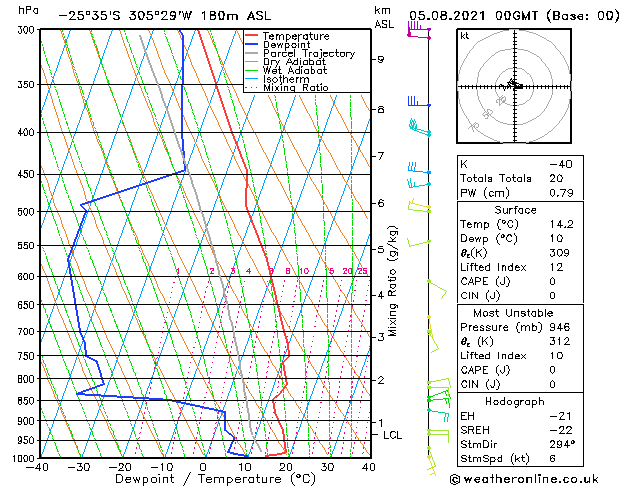Click the '-10' temperature axis tick label

(x=161, y=467)
